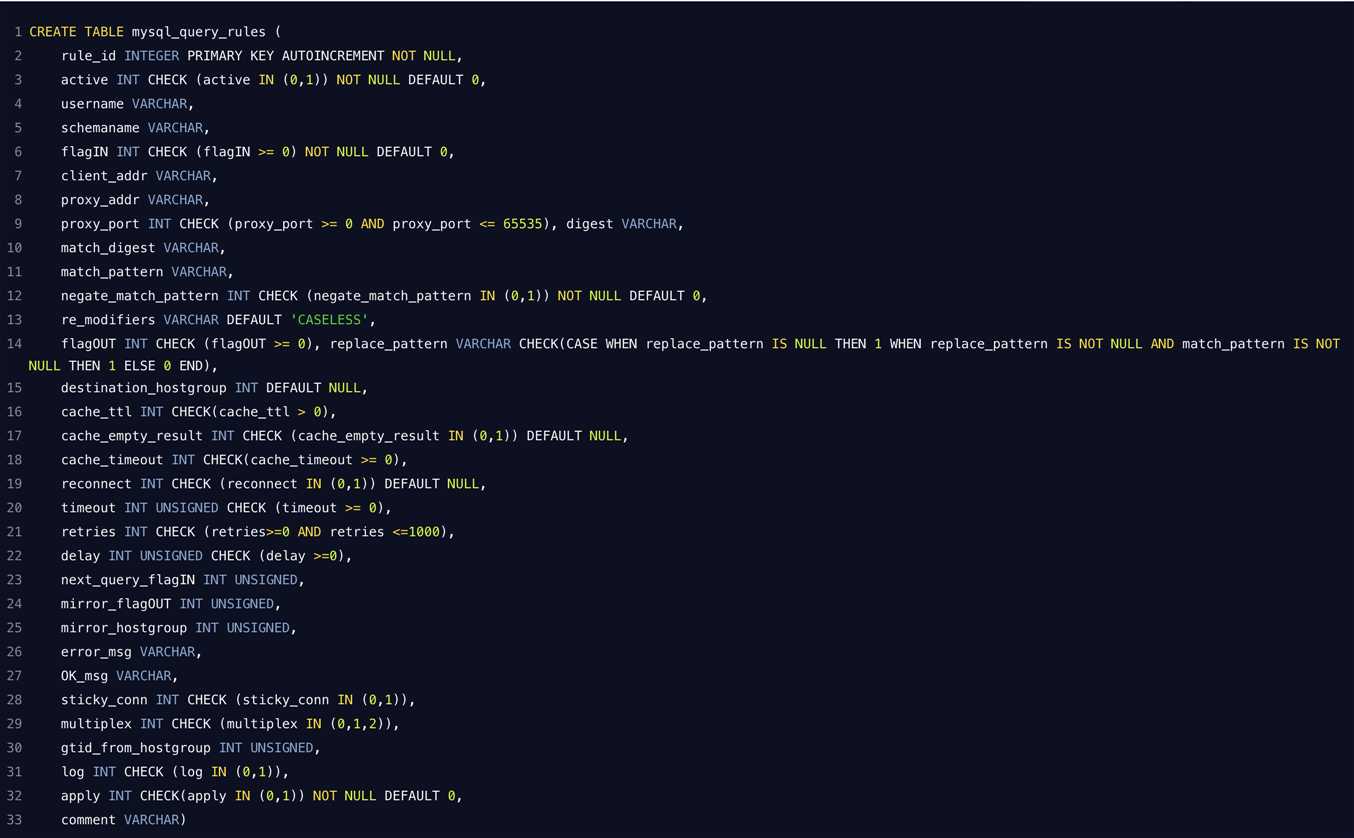Click CASE keyword on line 14

(x=582, y=344)
